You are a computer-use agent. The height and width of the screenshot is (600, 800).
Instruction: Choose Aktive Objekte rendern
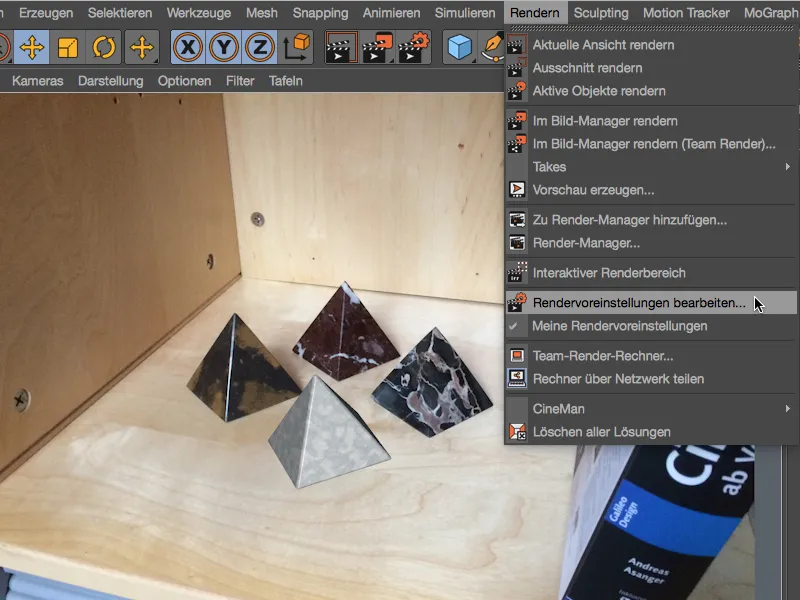point(651,91)
